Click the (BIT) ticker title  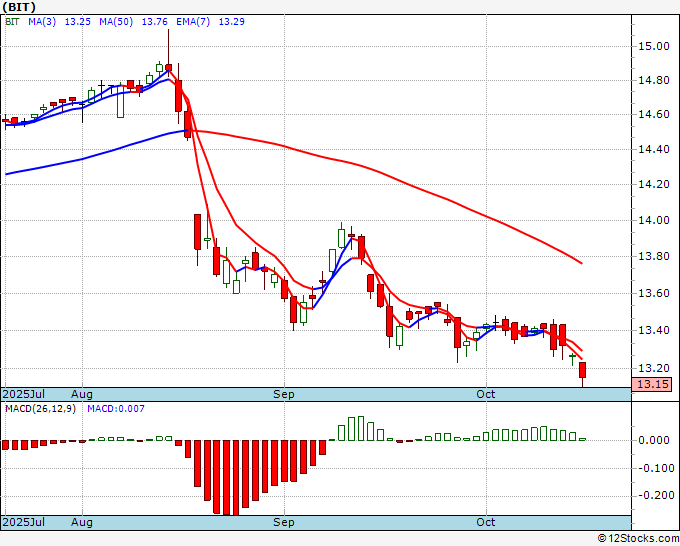[19, 7]
